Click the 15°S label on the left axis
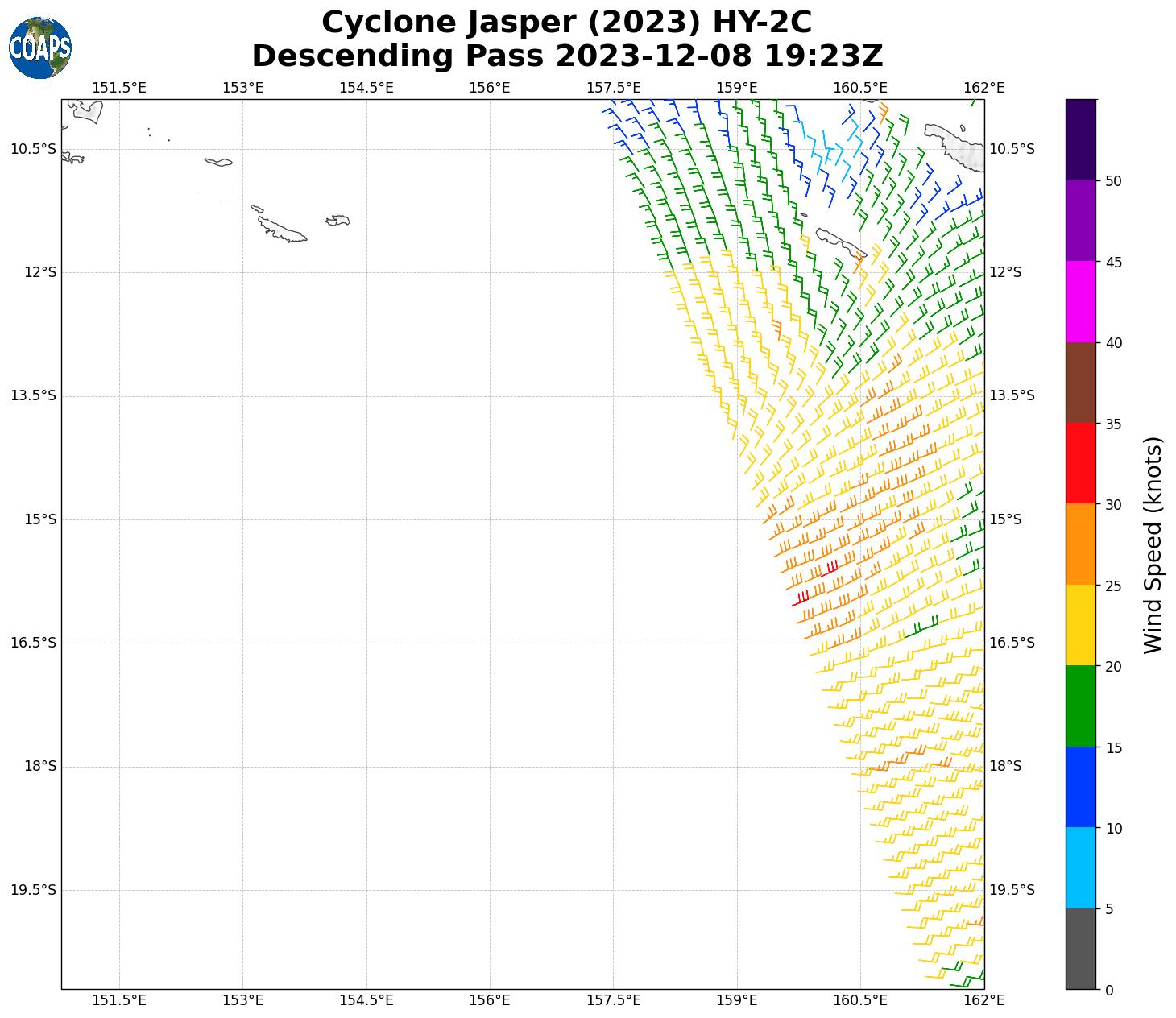Viewport: 1176px width, 1018px height. [40, 519]
